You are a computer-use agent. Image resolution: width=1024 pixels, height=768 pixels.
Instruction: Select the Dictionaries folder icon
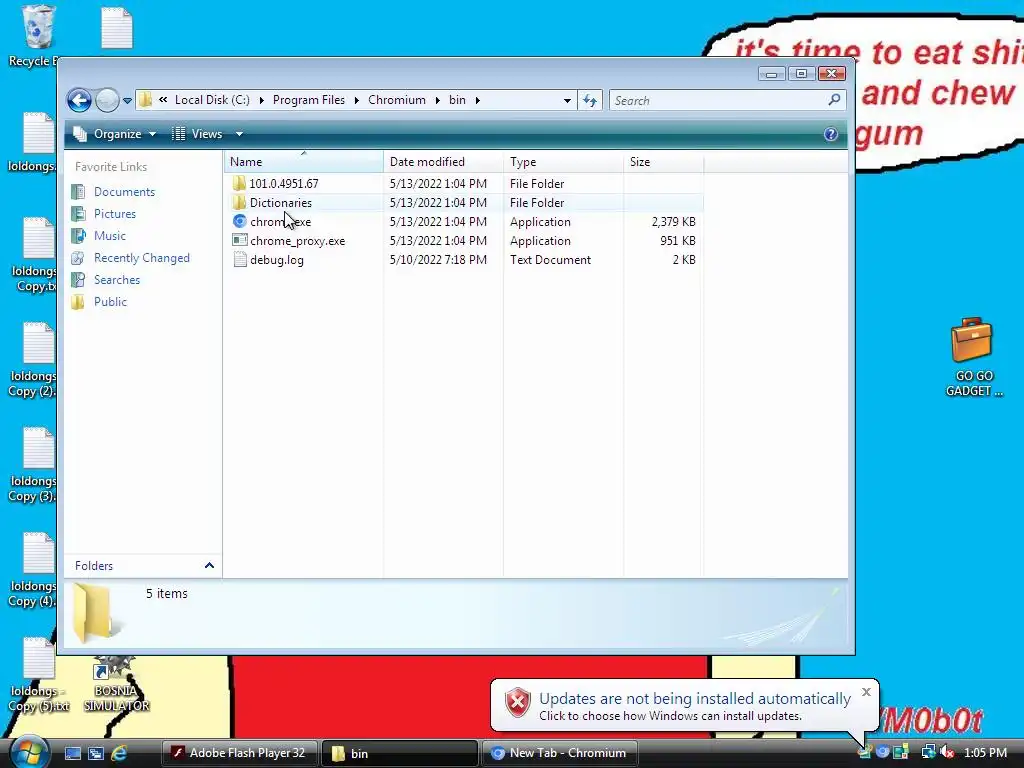tap(239, 202)
